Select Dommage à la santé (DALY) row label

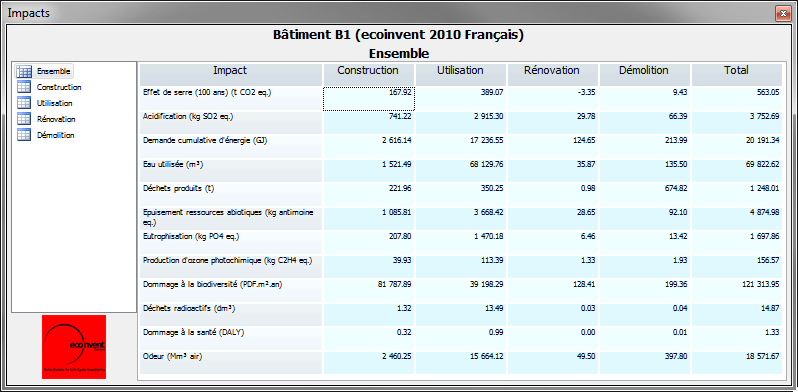pos(194,332)
